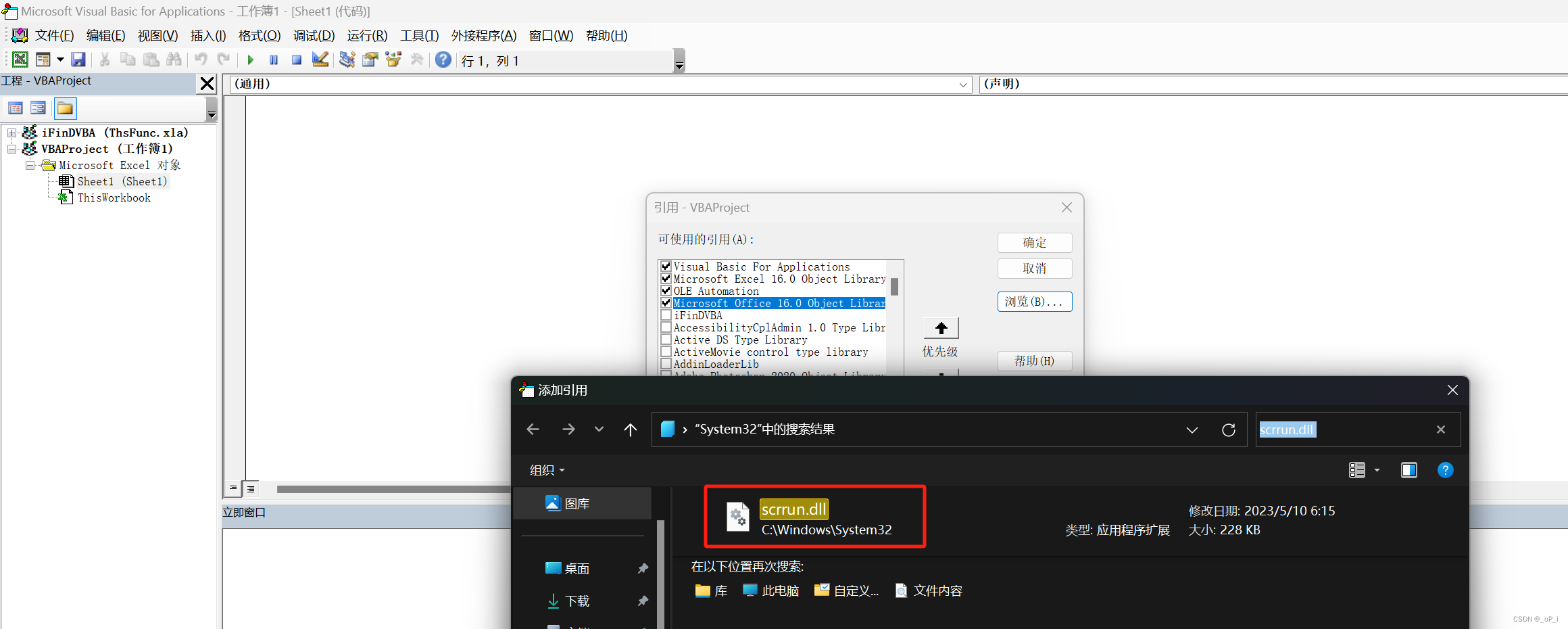Image resolution: width=1568 pixels, height=629 pixels.
Task: Click the Toggle Folders icon in Project Explorer
Action: point(65,108)
